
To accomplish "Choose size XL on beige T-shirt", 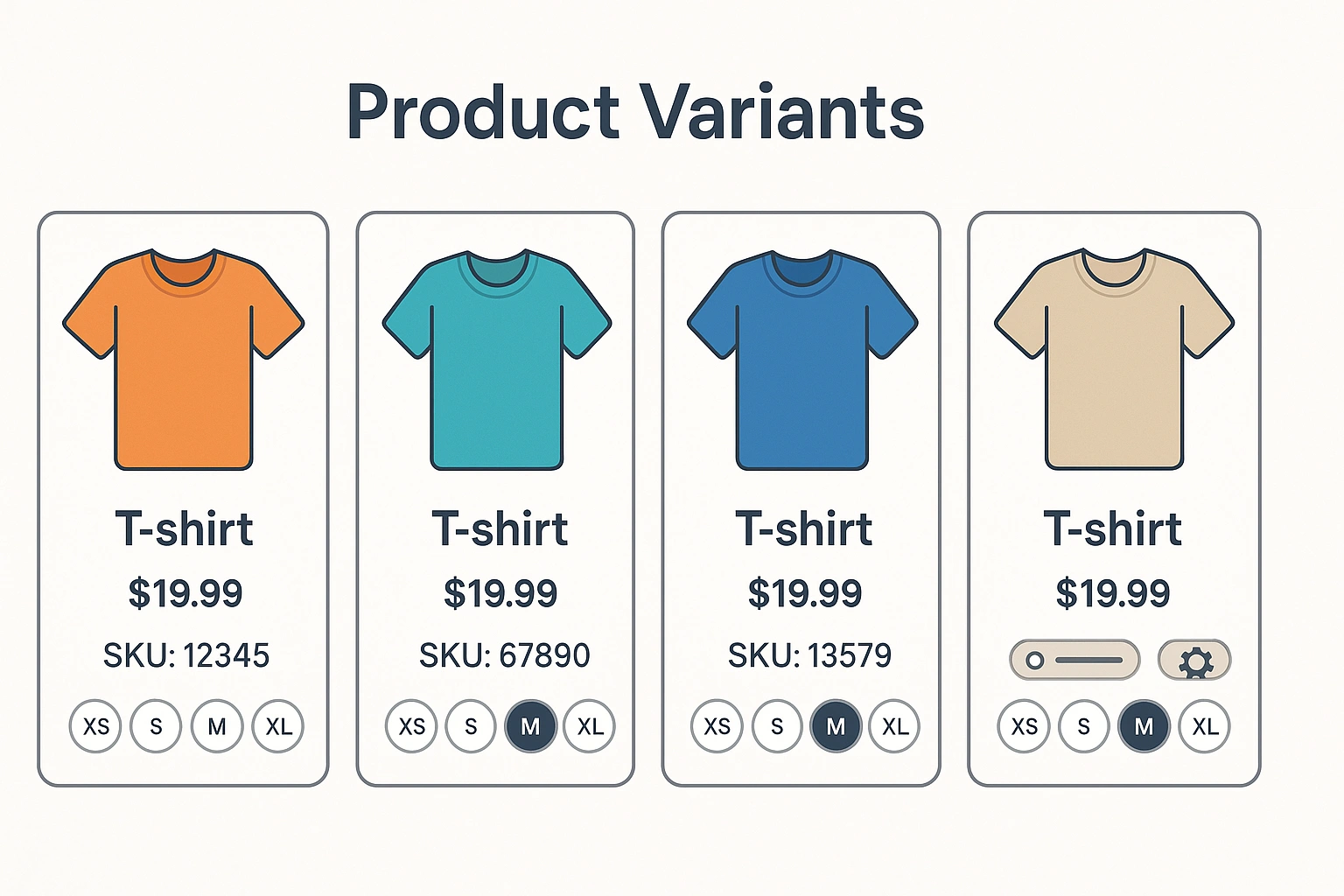I will pos(1205,726).
